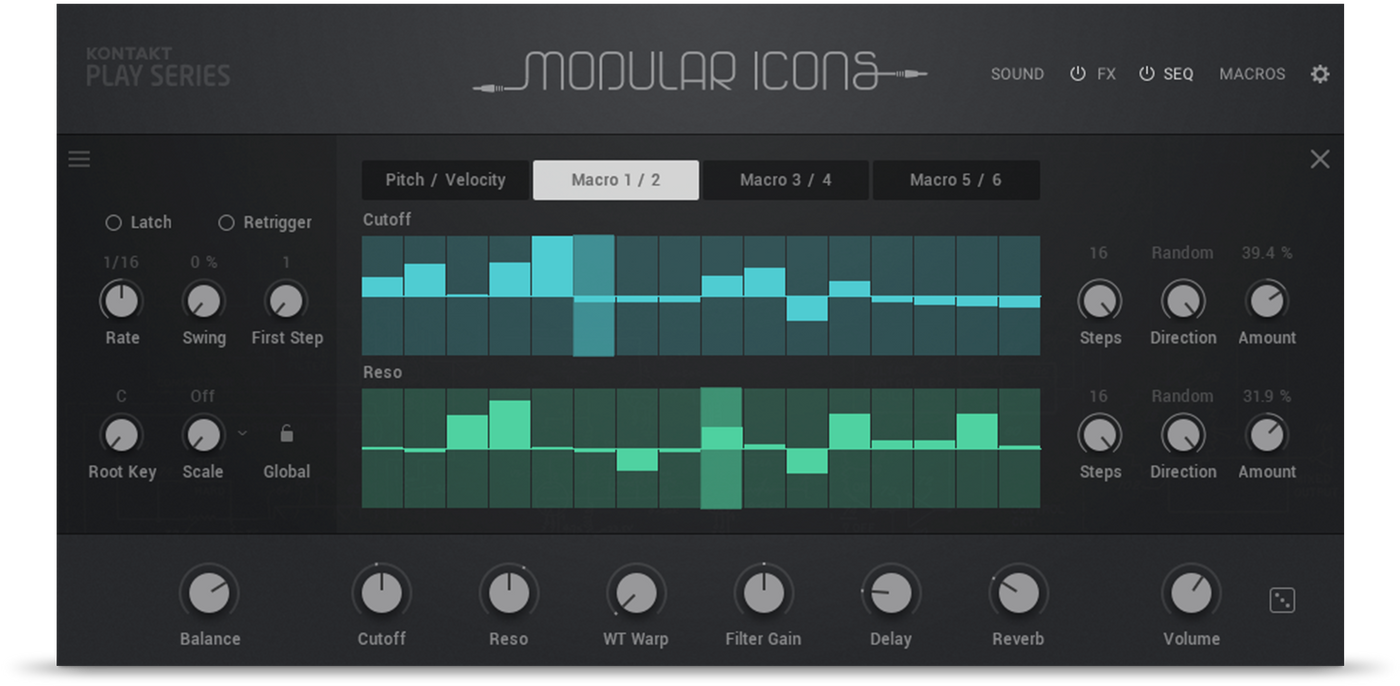Image resolution: width=1400 pixels, height=686 pixels.
Task: Open the Macro 5 / 6 tab
Action: click(x=956, y=180)
